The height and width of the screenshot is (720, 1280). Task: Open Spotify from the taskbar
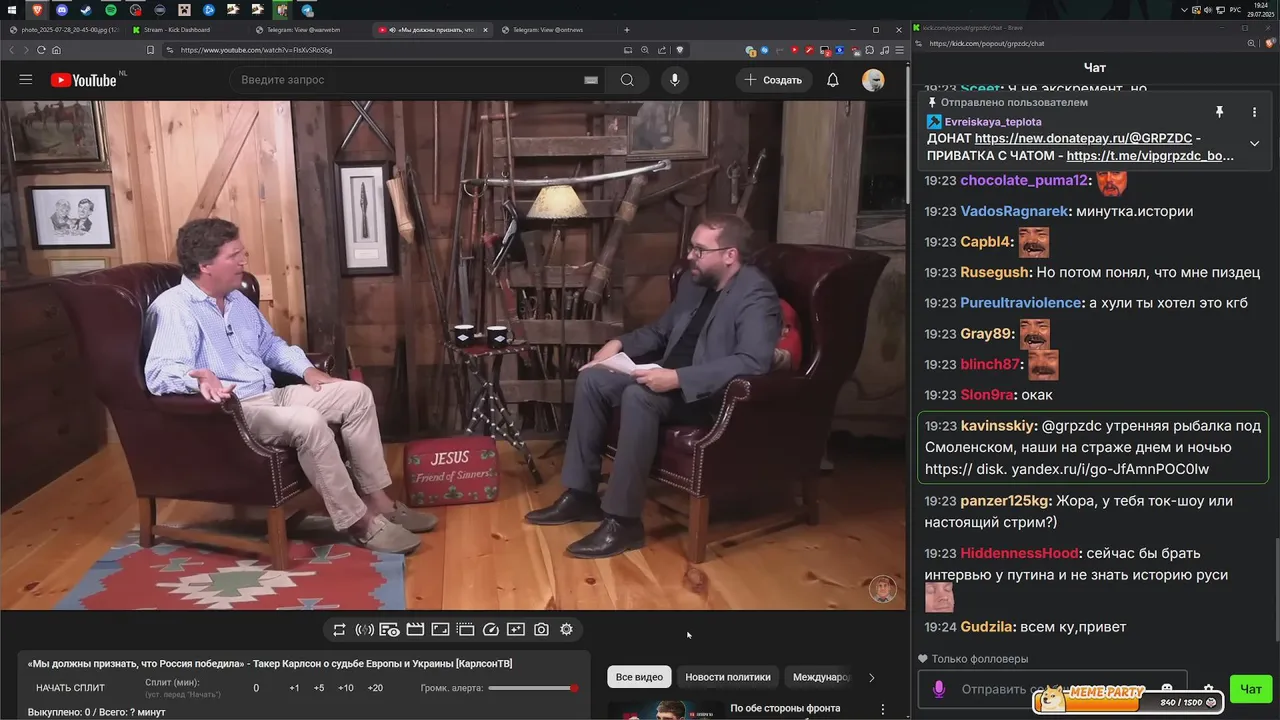pyautogui.click(x=110, y=9)
